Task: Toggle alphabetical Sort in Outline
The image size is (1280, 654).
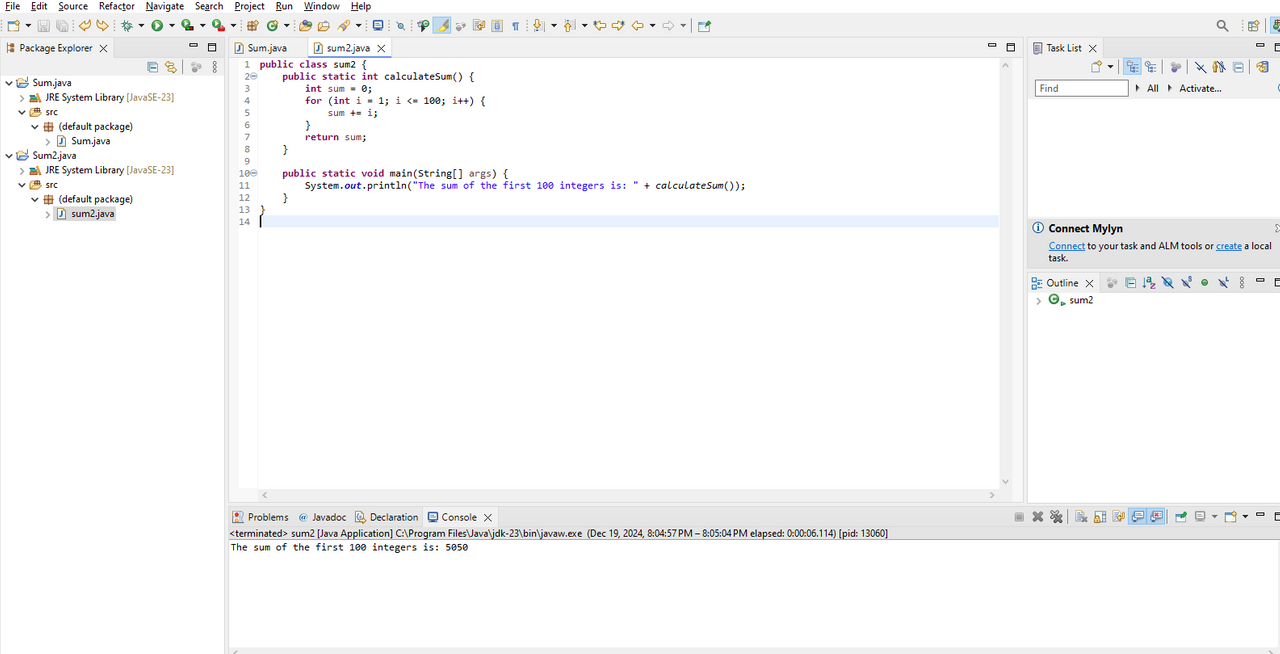Action: point(1149,283)
